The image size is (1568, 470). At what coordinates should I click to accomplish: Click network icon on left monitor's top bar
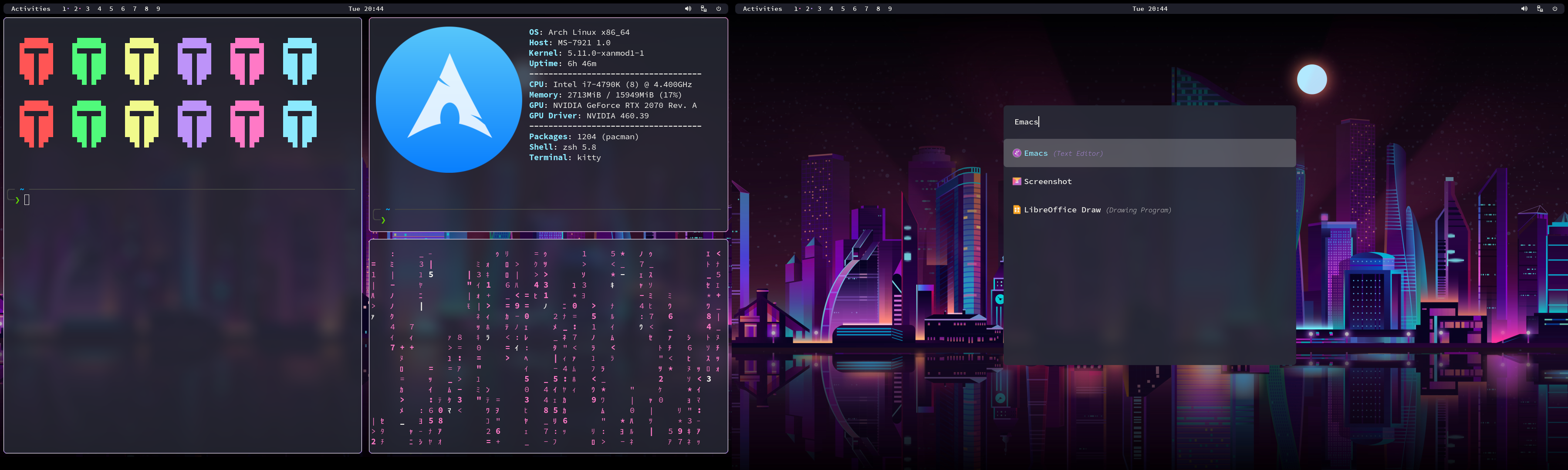pyautogui.click(x=704, y=9)
